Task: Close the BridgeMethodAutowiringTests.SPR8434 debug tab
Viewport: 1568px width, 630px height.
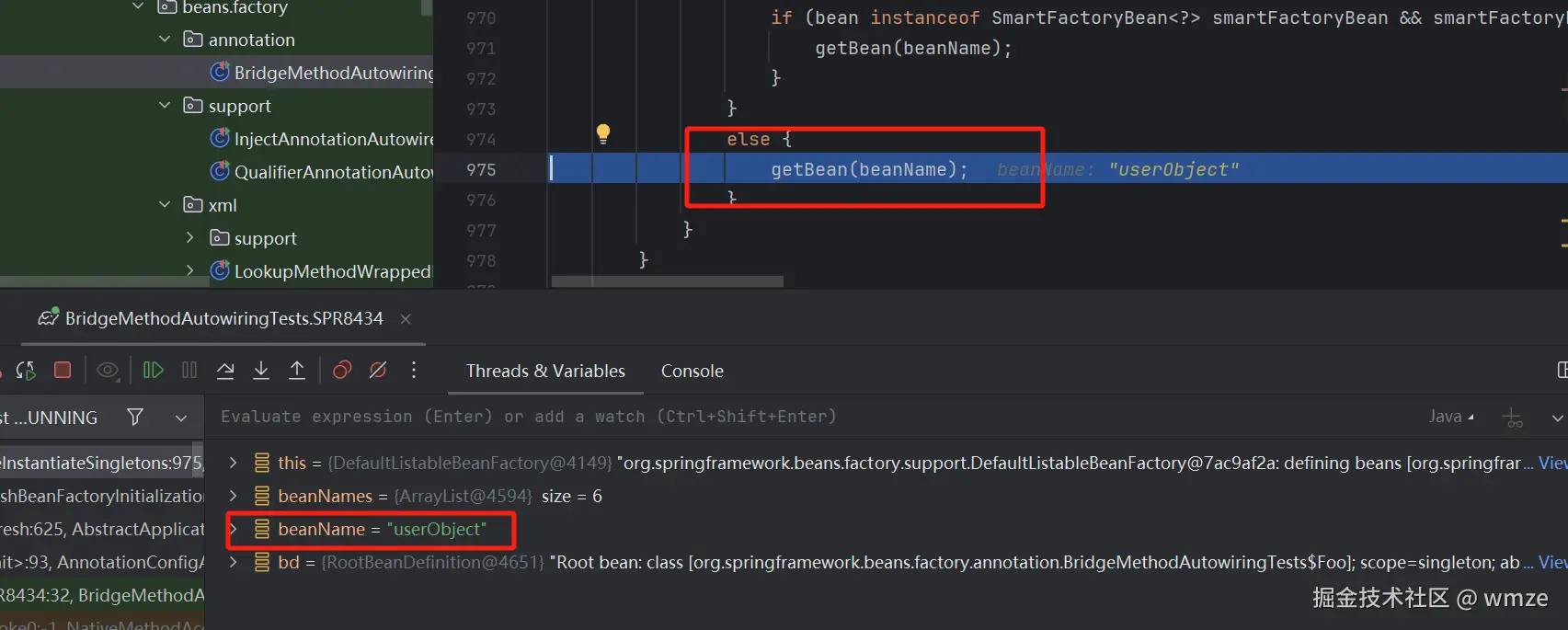Action: pyautogui.click(x=406, y=318)
